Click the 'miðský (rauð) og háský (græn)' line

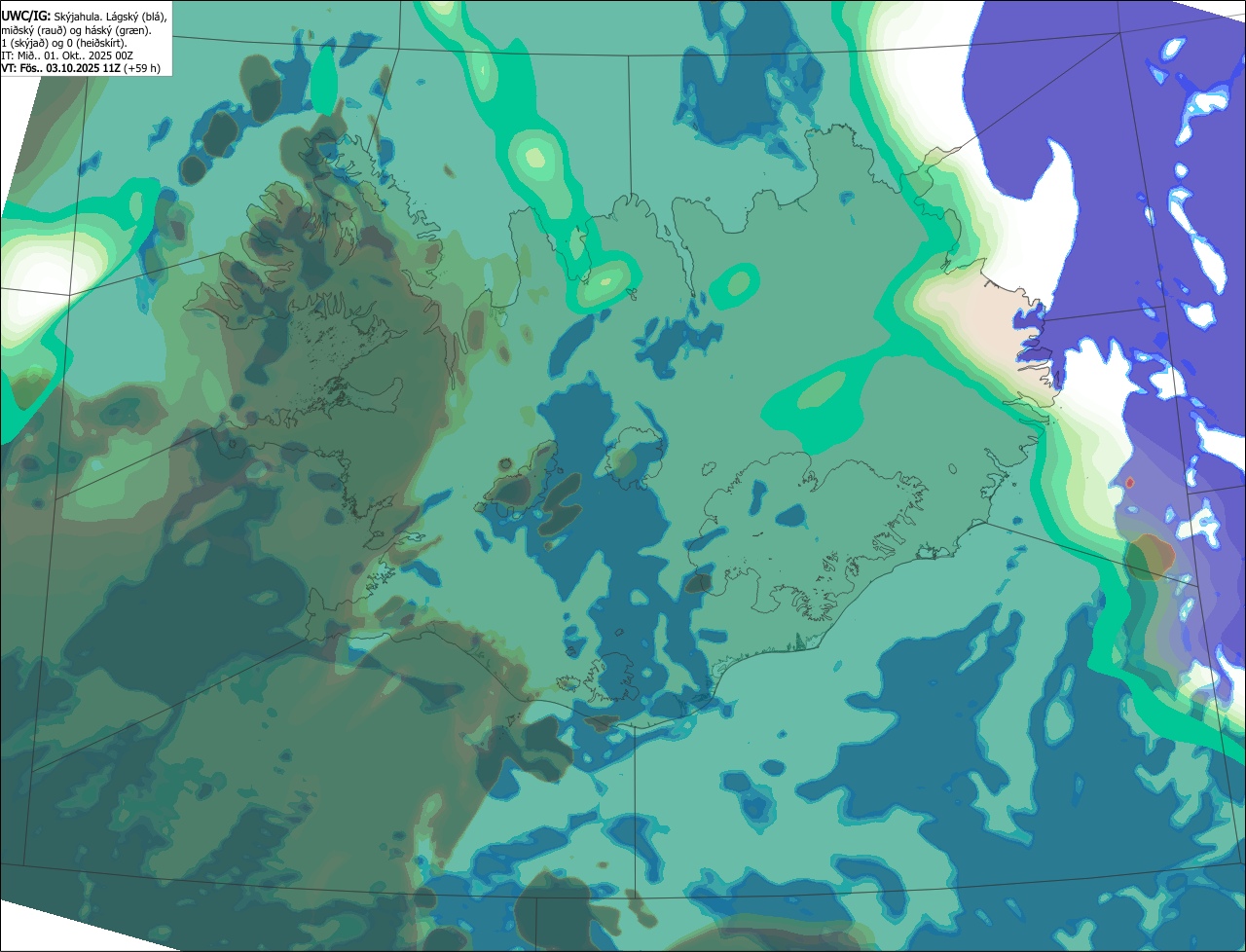point(75,30)
